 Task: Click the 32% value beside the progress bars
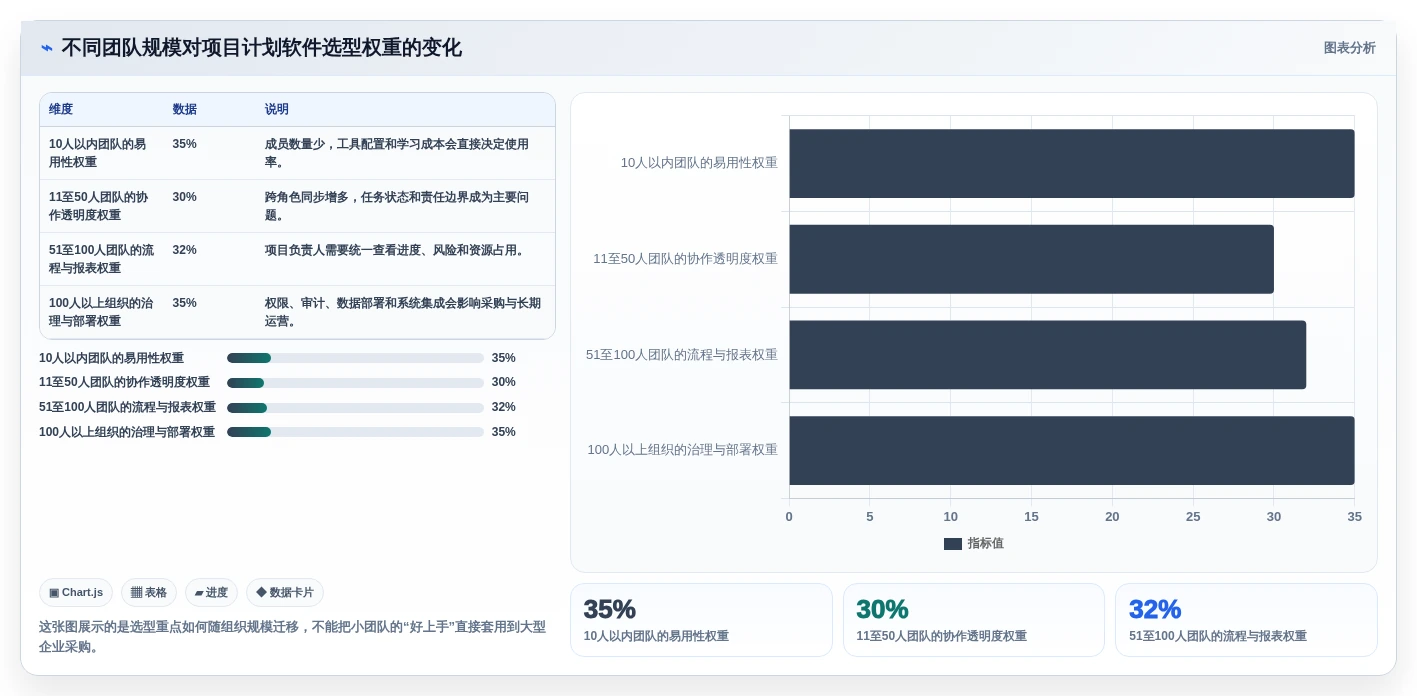pos(504,408)
